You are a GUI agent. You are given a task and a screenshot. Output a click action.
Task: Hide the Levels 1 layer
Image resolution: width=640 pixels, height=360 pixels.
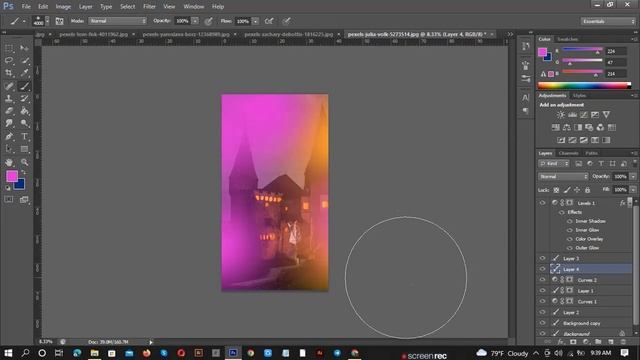click(x=542, y=202)
